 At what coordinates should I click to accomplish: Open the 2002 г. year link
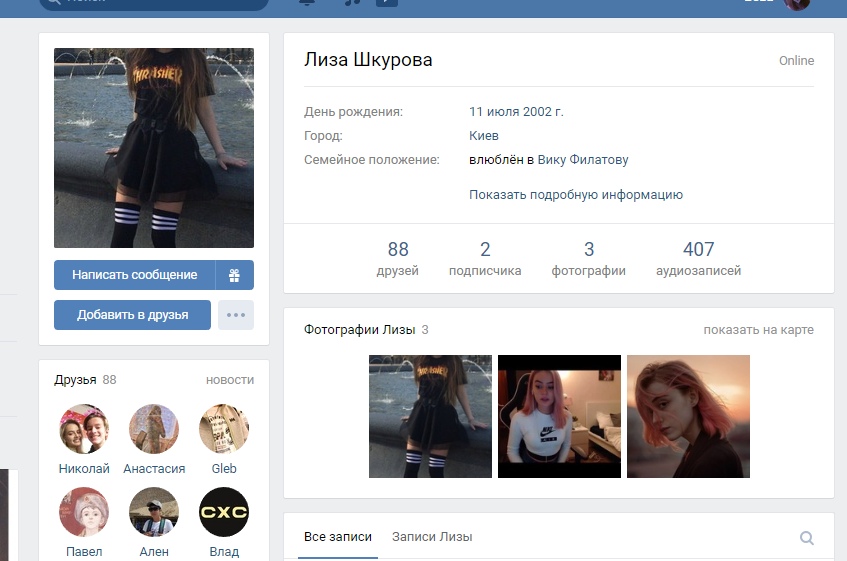[543, 112]
